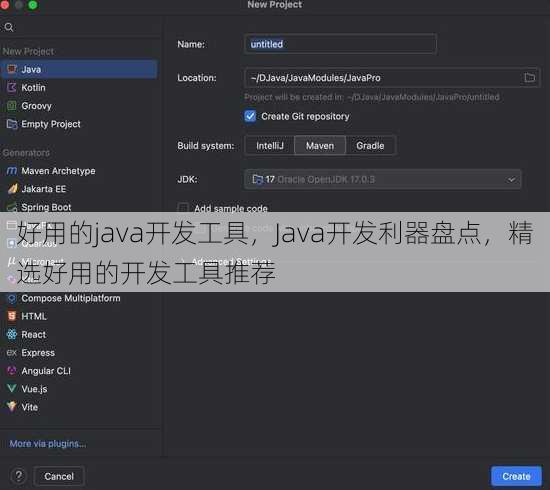Open the JDK dropdown
550x490 pixels.
pos(382,179)
